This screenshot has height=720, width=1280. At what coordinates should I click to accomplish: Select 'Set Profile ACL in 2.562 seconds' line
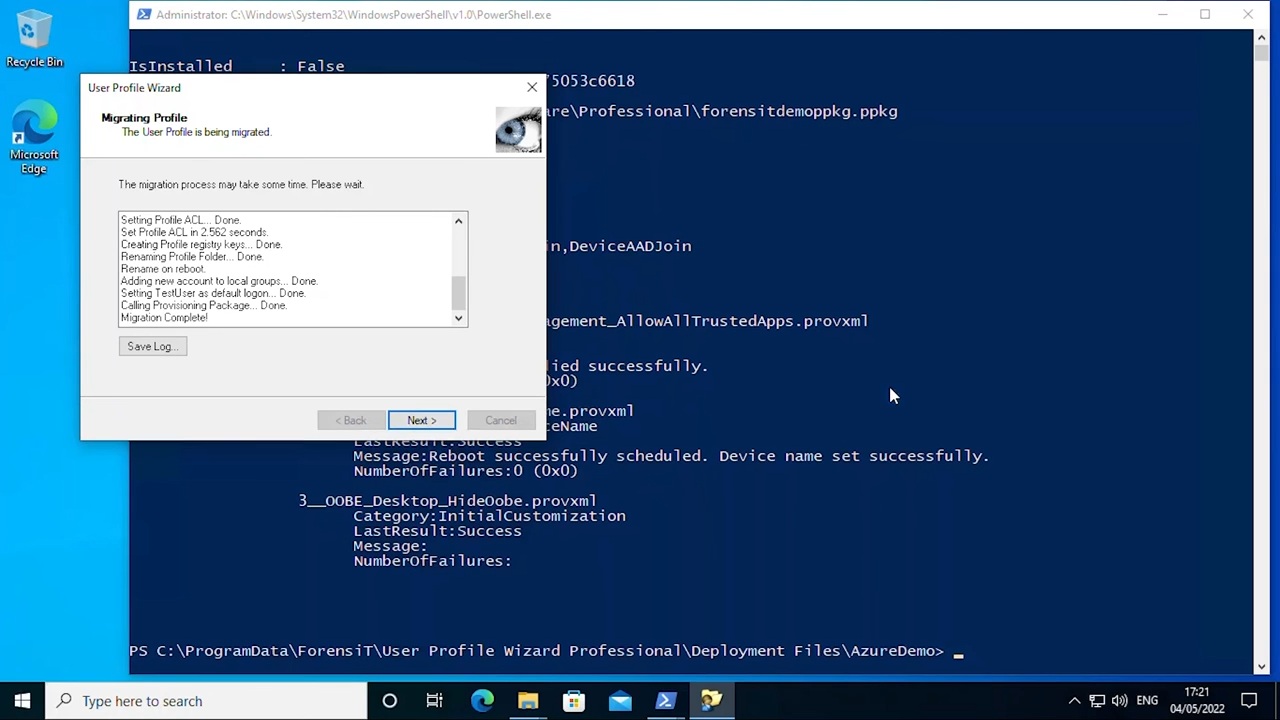click(x=194, y=232)
